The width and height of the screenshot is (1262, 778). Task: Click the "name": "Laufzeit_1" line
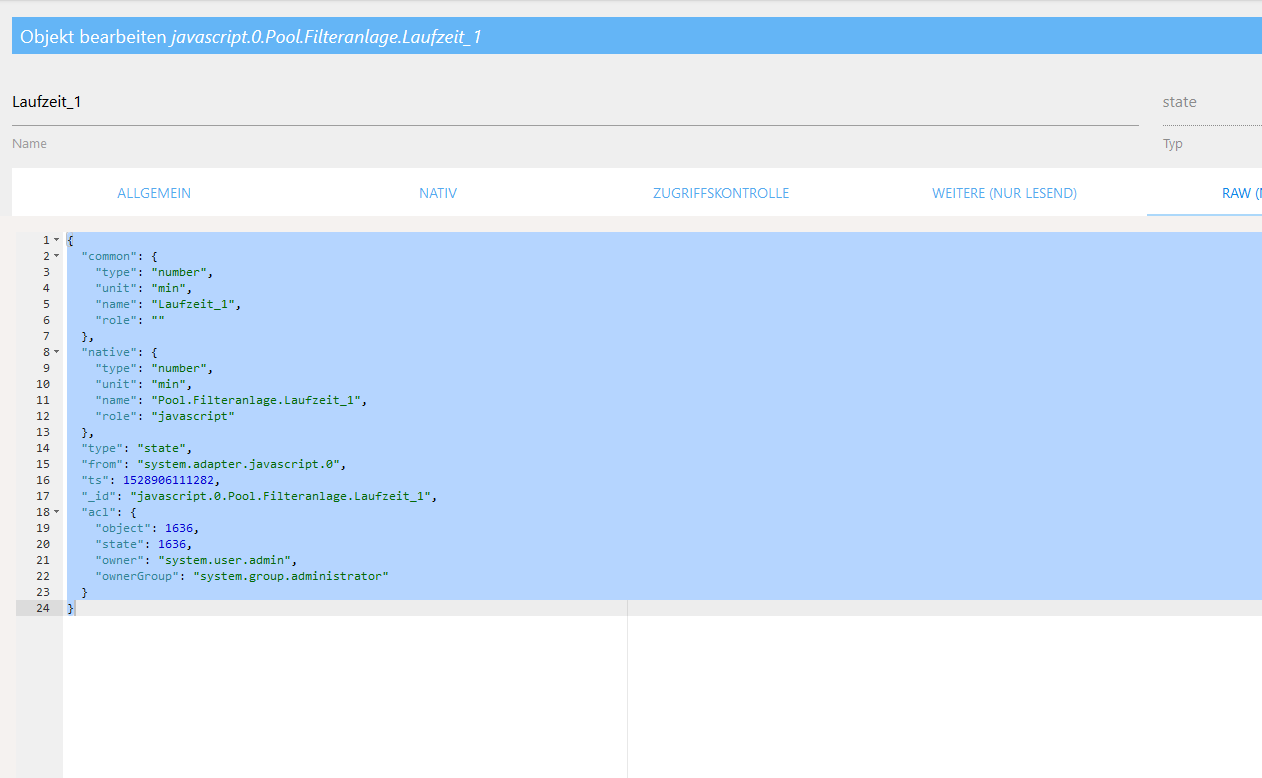point(169,304)
